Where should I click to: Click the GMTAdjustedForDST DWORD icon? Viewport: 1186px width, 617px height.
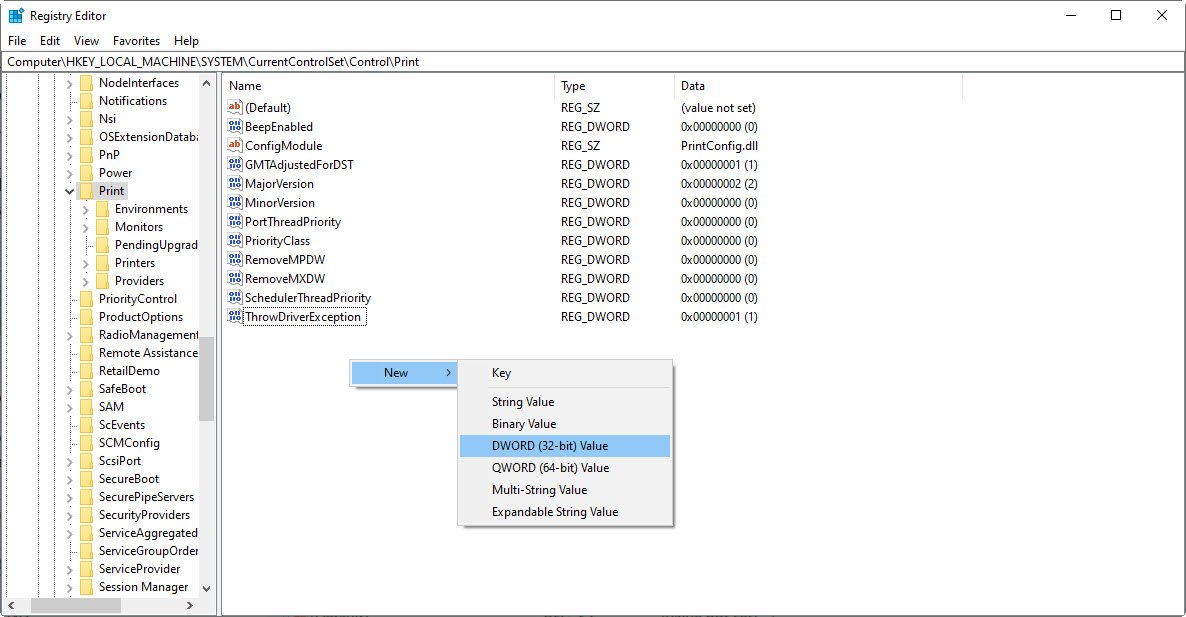[x=234, y=164]
